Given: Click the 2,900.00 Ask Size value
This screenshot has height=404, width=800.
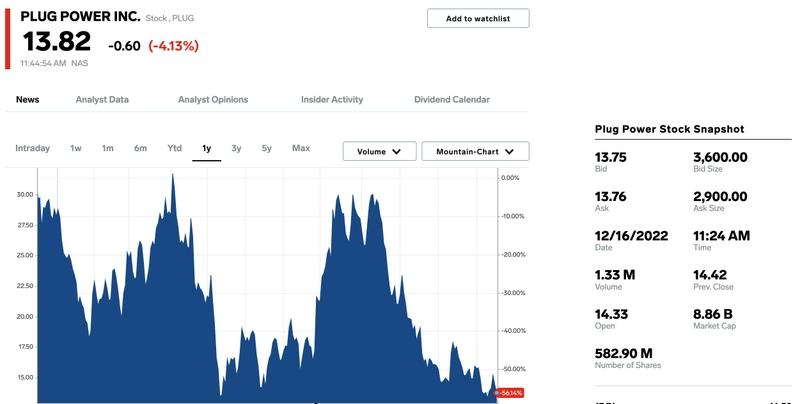Looking at the screenshot, I should 720,196.
